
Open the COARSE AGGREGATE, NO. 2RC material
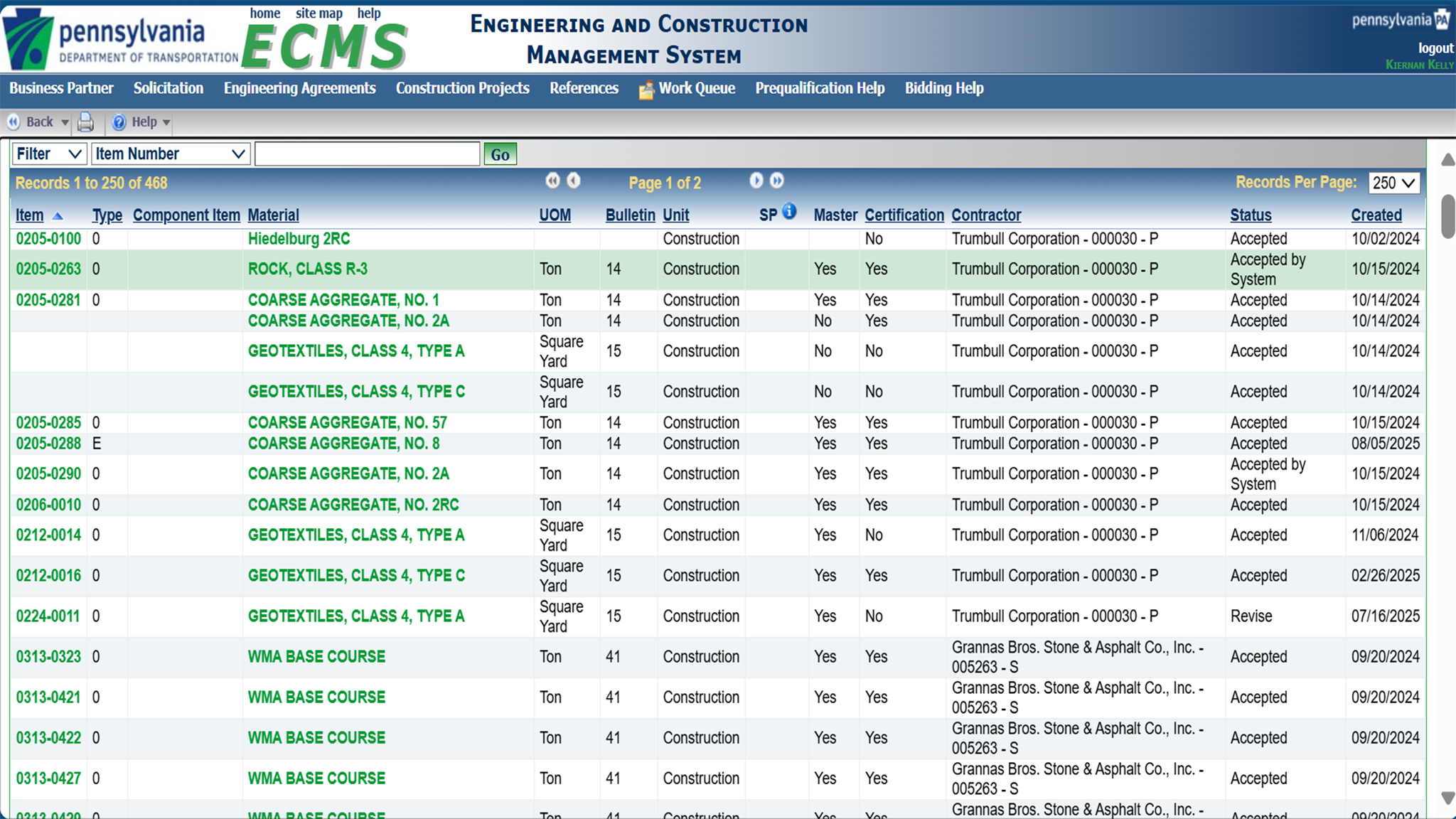pyautogui.click(x=353, y=505)
